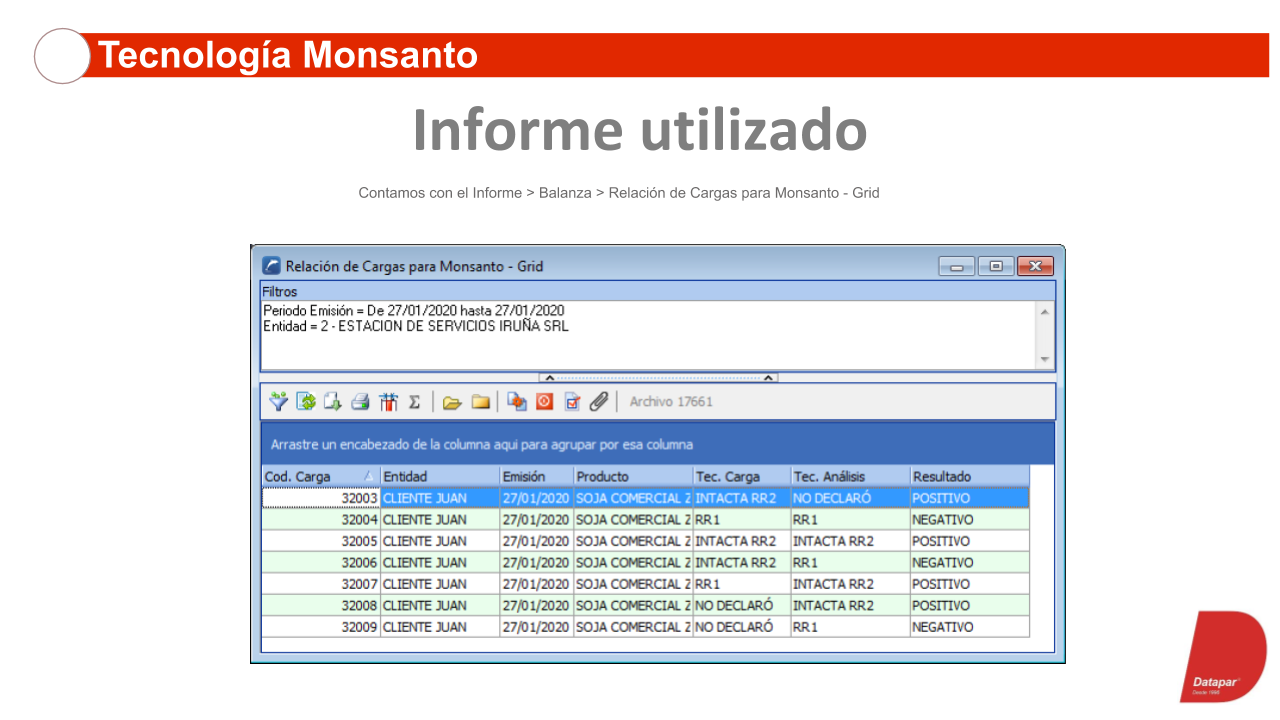
Task: Select the cell with Cod. Carga 32005
Action: point(321,541)
